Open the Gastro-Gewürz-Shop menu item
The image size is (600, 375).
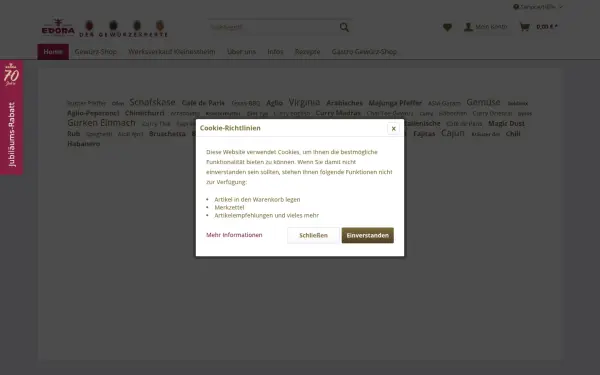(364, 52)
